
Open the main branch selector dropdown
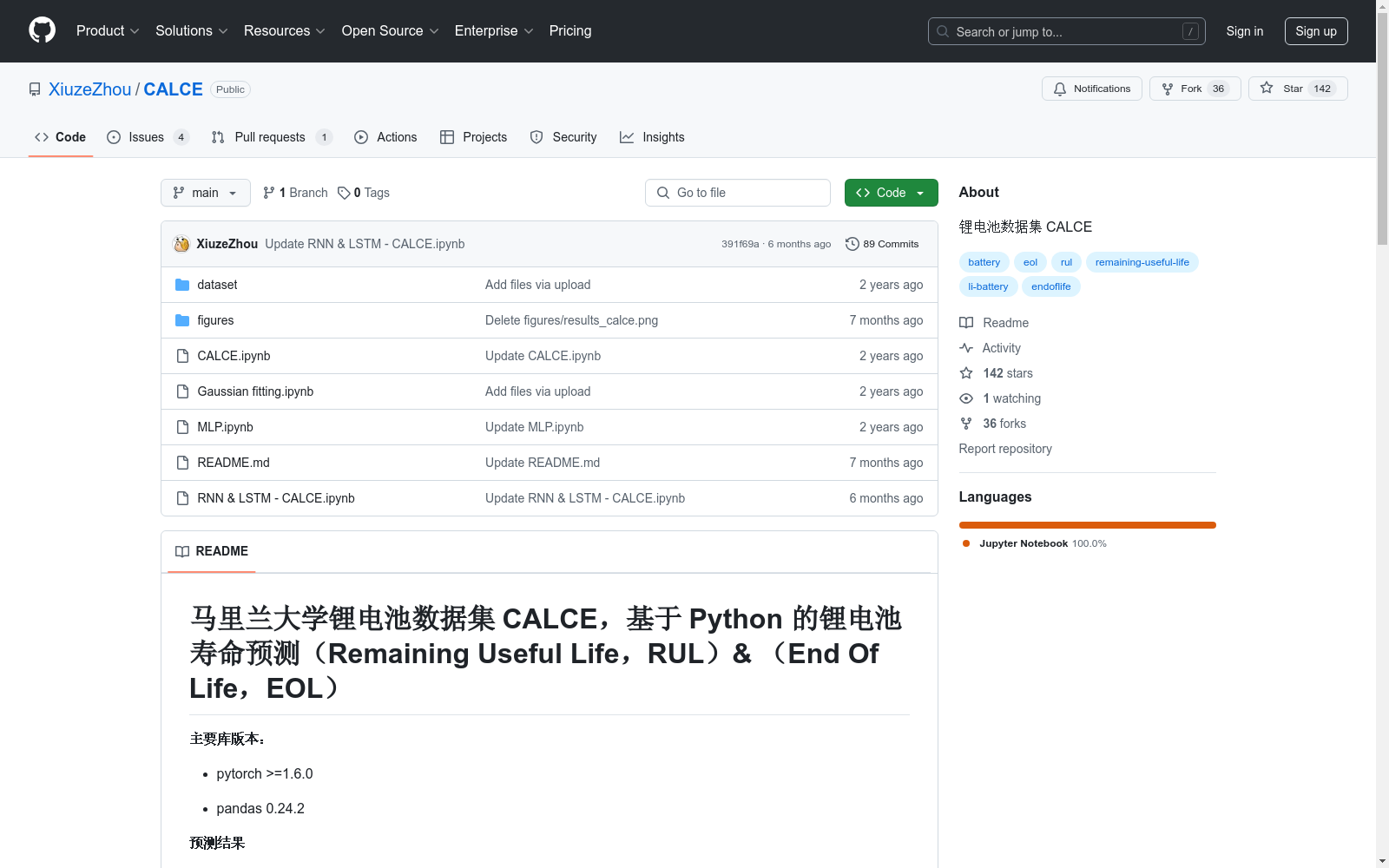206,193
